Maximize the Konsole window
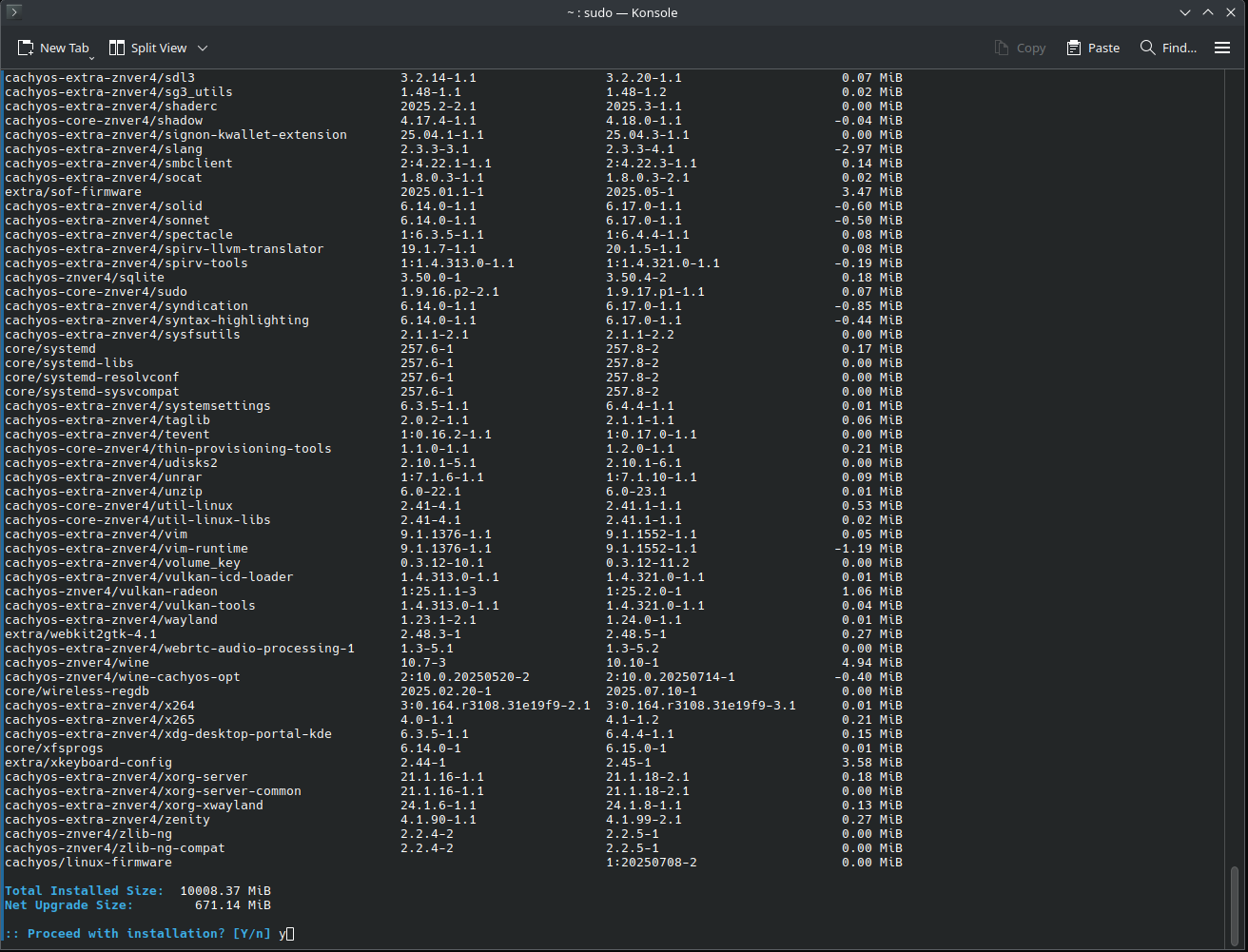This screenshot has width=1248, height=952. [x=1208, y=12]
